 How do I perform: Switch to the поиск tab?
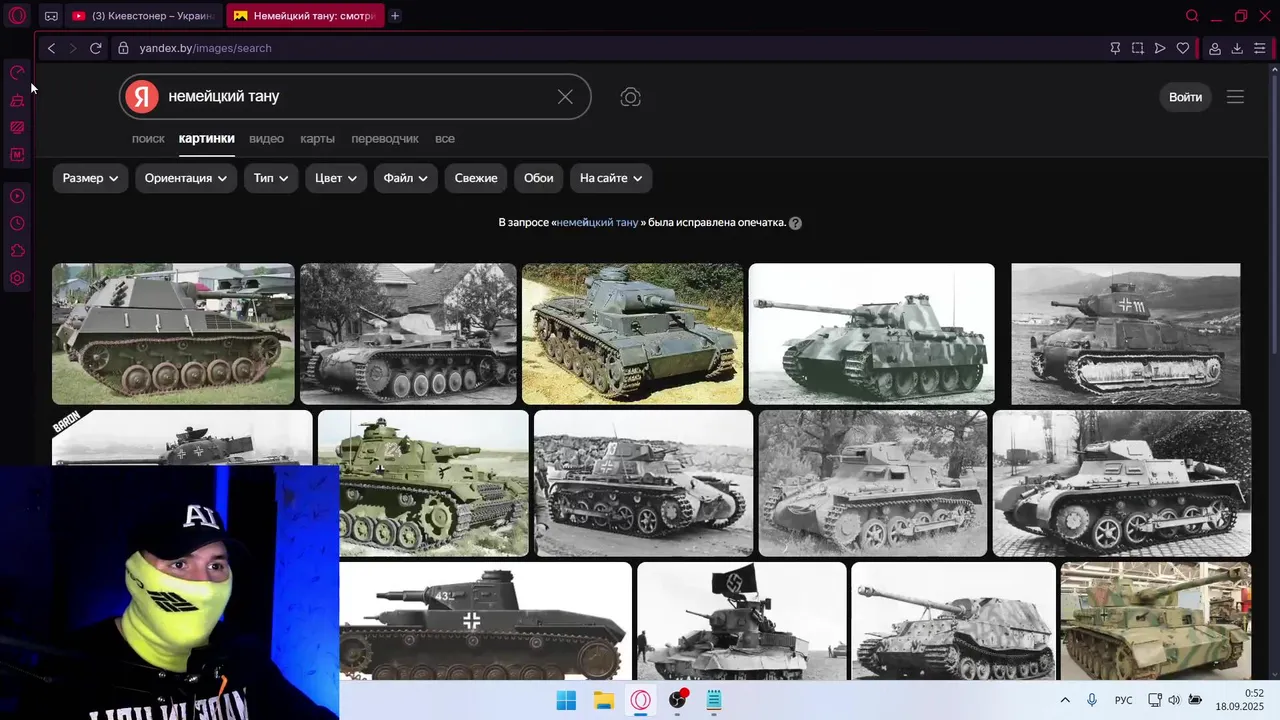click(148, 139)
